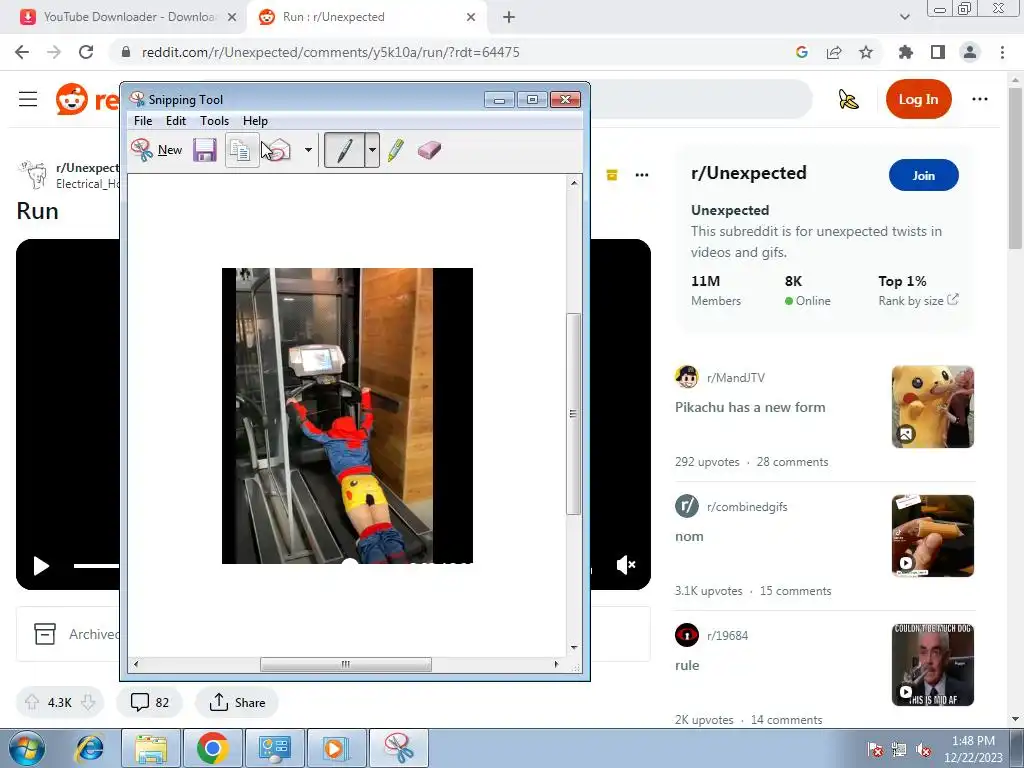Play the Reddit video

(40, 566)
